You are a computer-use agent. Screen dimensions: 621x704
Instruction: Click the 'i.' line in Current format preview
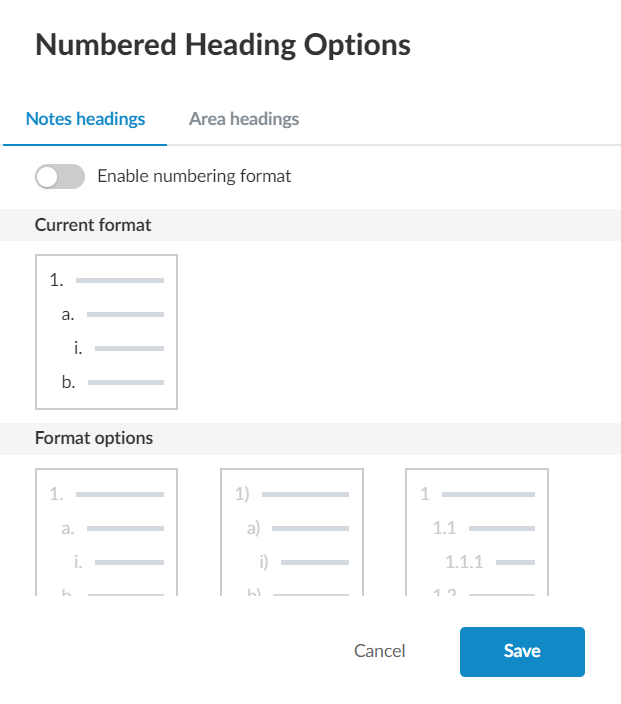(x=118, y=348)
